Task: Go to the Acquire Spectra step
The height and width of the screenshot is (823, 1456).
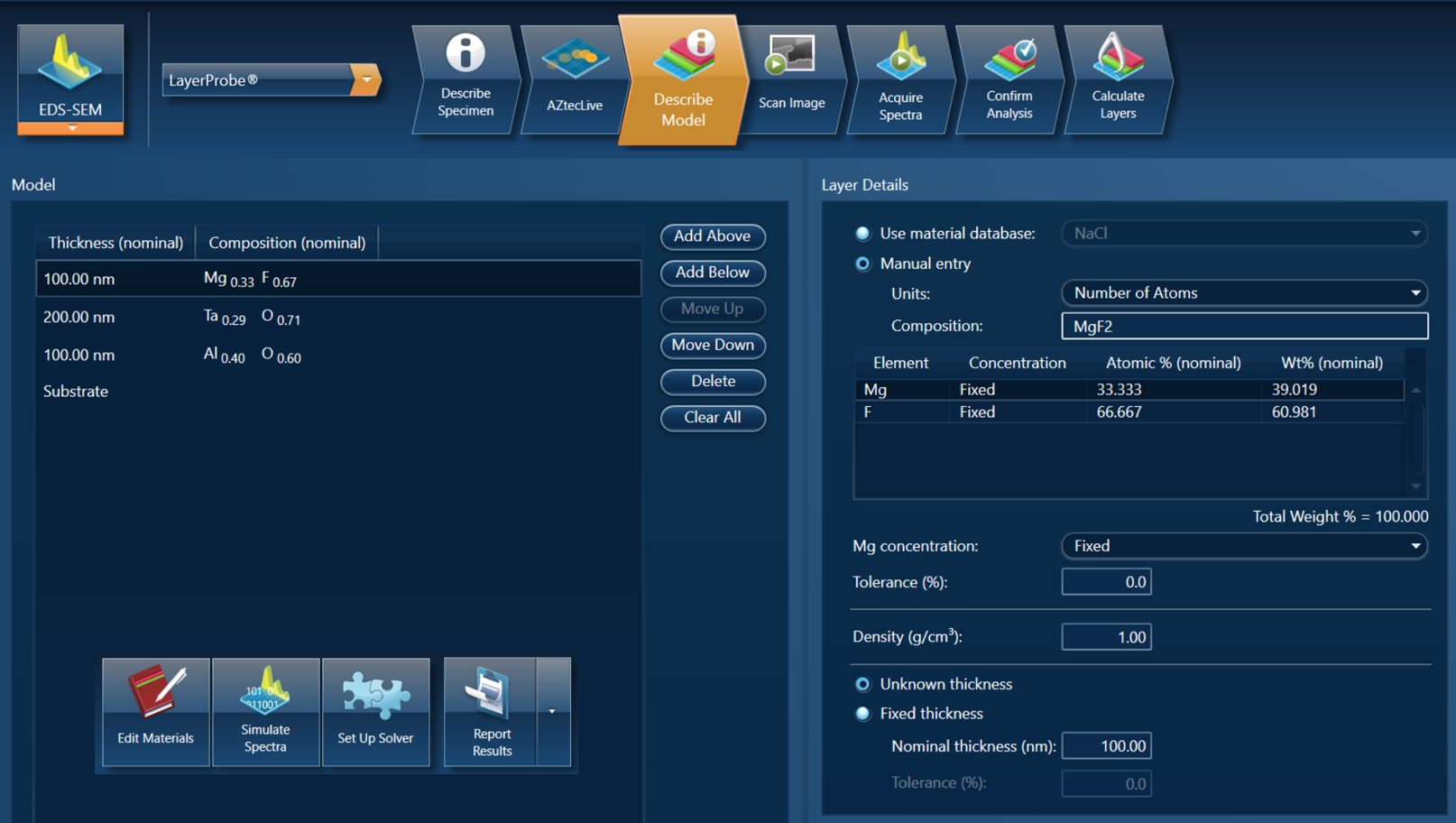Action: tap(900, 80)
